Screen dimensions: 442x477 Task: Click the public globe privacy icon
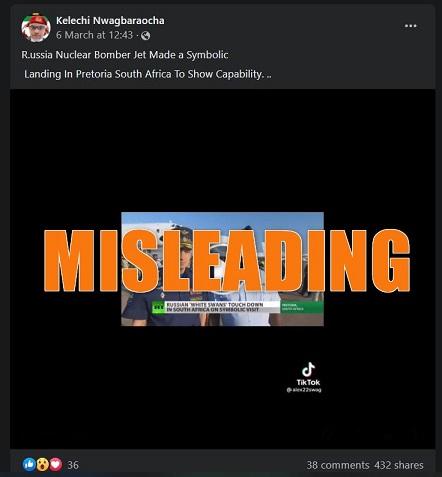[x=146, y=35]
